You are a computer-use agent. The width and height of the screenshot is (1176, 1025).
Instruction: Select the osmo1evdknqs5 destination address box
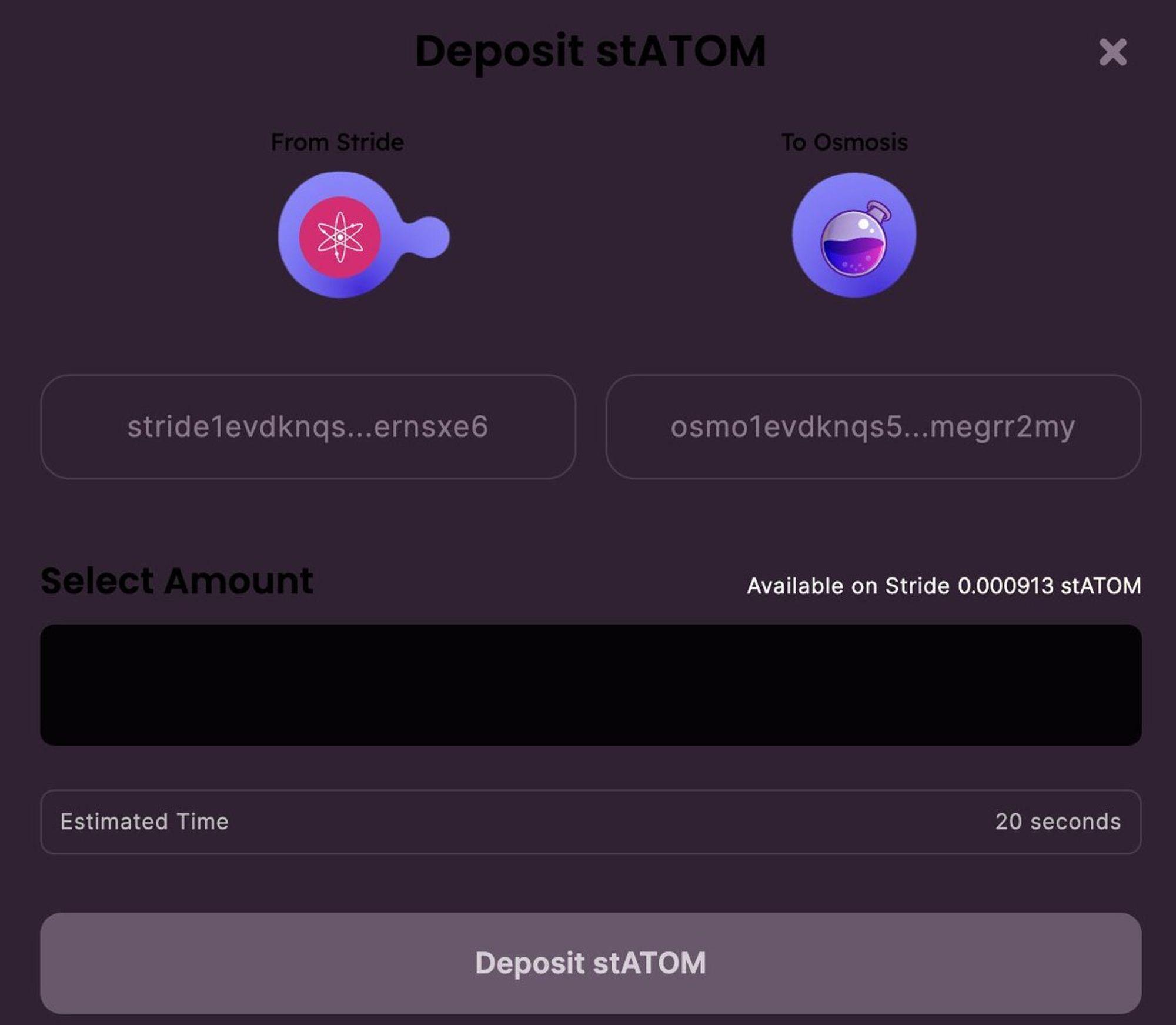(873, 427)
